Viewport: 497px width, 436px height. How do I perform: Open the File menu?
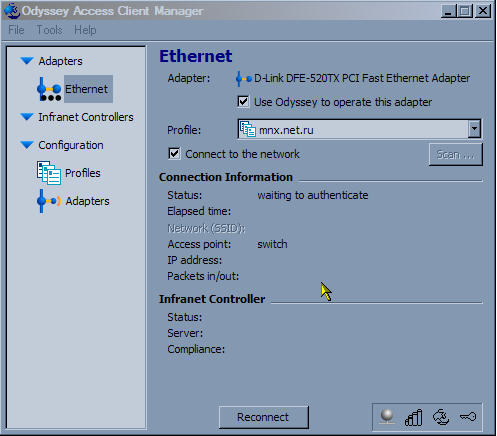coord(16,30)
